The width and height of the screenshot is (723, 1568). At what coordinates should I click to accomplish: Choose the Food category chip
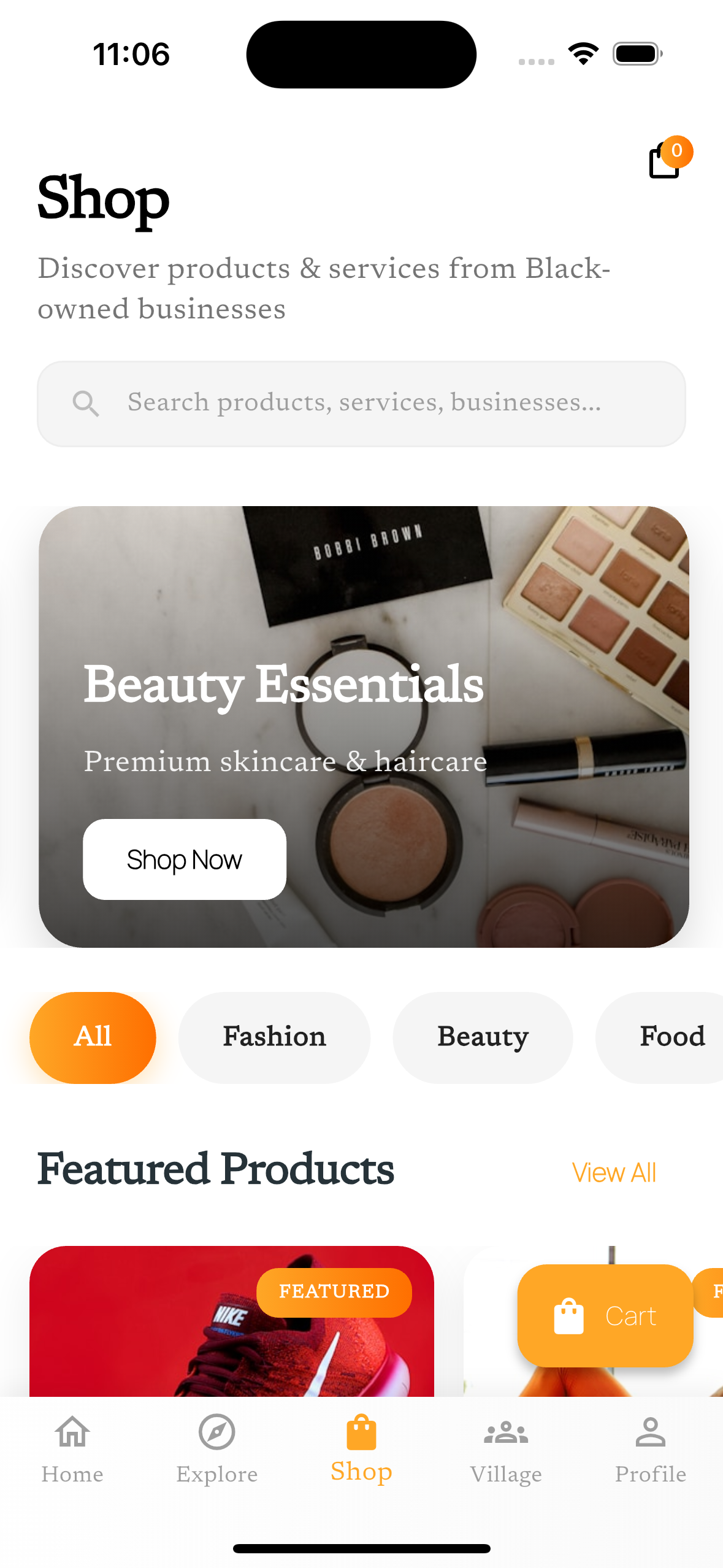coord(660,1037)
